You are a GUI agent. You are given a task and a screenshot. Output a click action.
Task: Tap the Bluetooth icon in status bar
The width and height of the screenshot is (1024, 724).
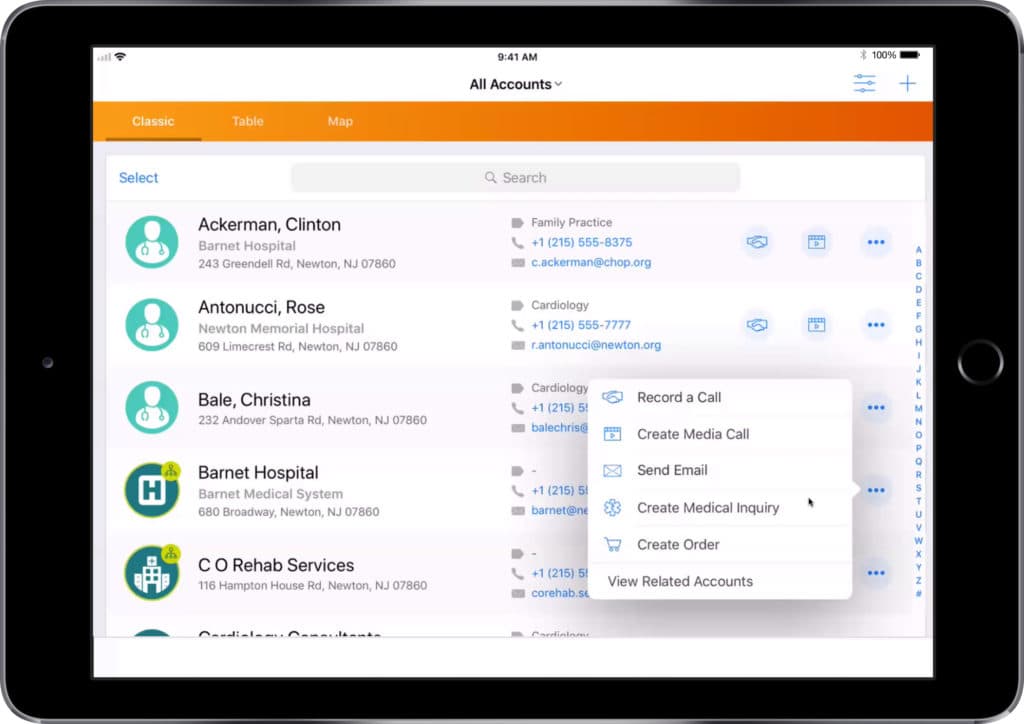click(863, 55)
